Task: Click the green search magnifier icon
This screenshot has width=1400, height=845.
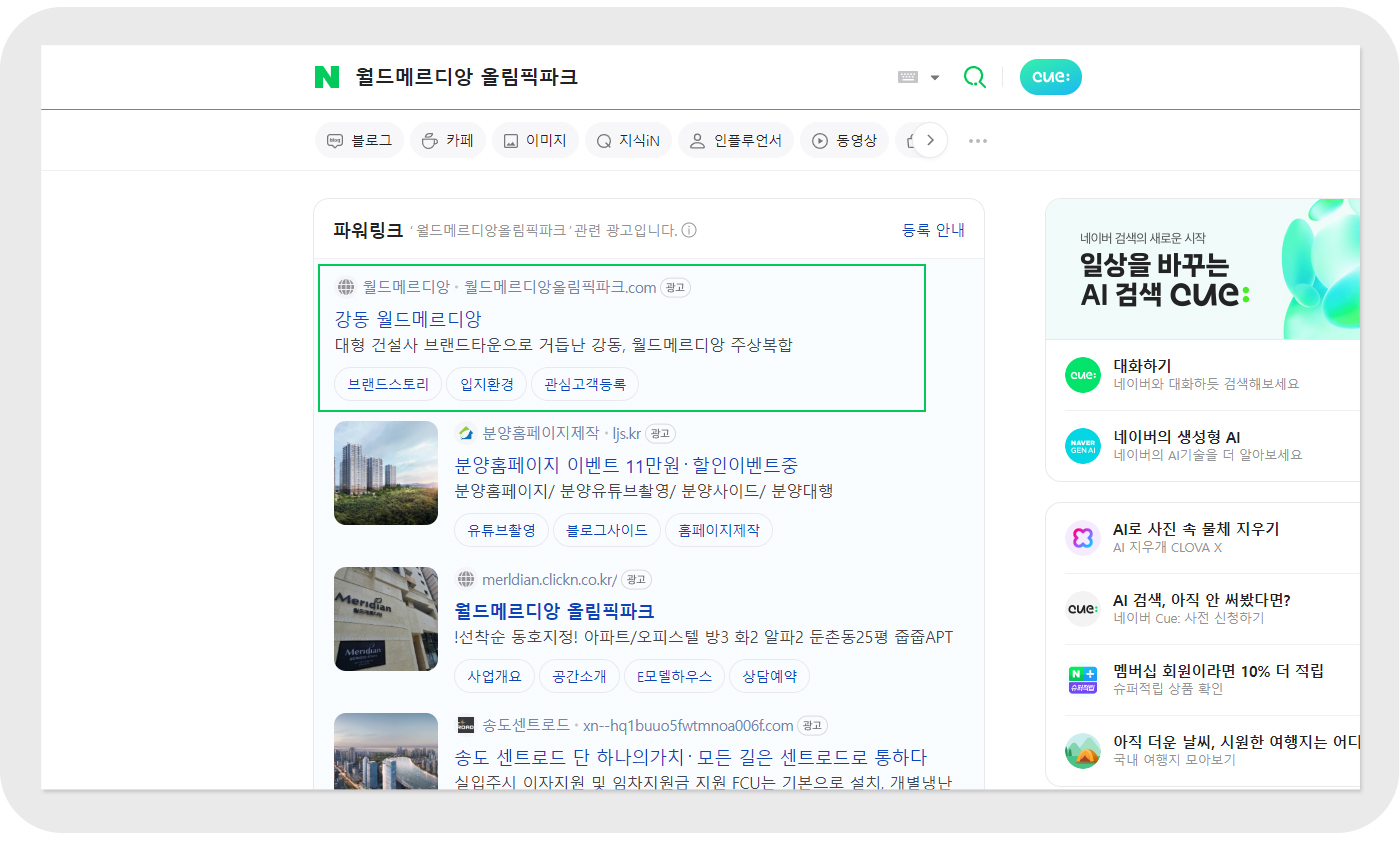Action: pyautogui.click(x=974, y=77)
